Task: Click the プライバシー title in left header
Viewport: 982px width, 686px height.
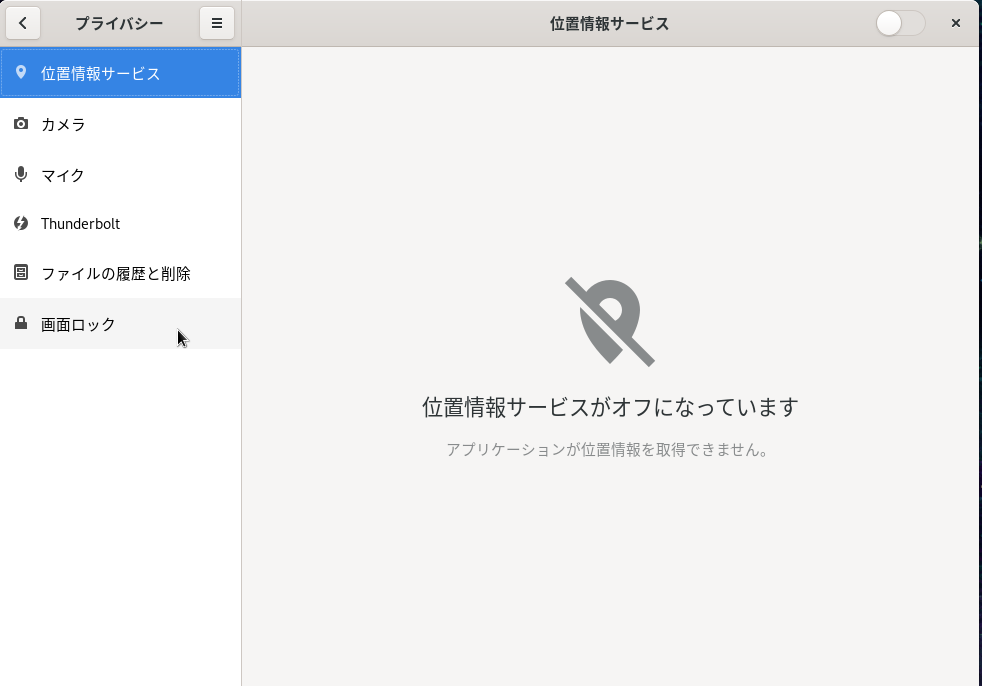Action: coord(119,23)
